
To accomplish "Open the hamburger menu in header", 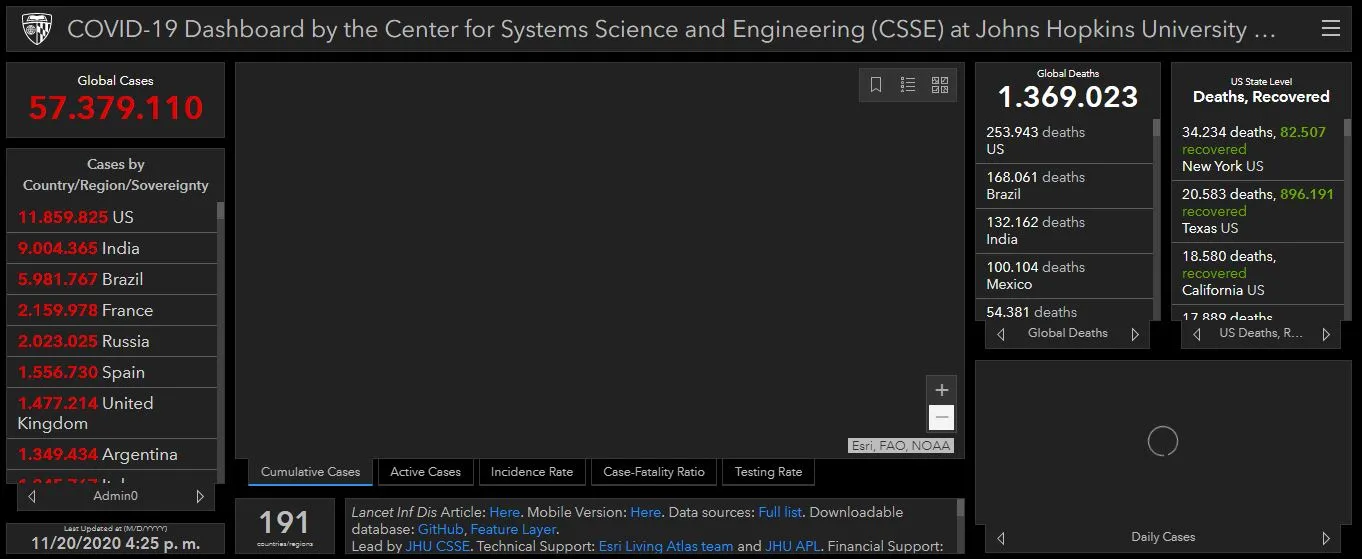I will (x=1330, y=29).
